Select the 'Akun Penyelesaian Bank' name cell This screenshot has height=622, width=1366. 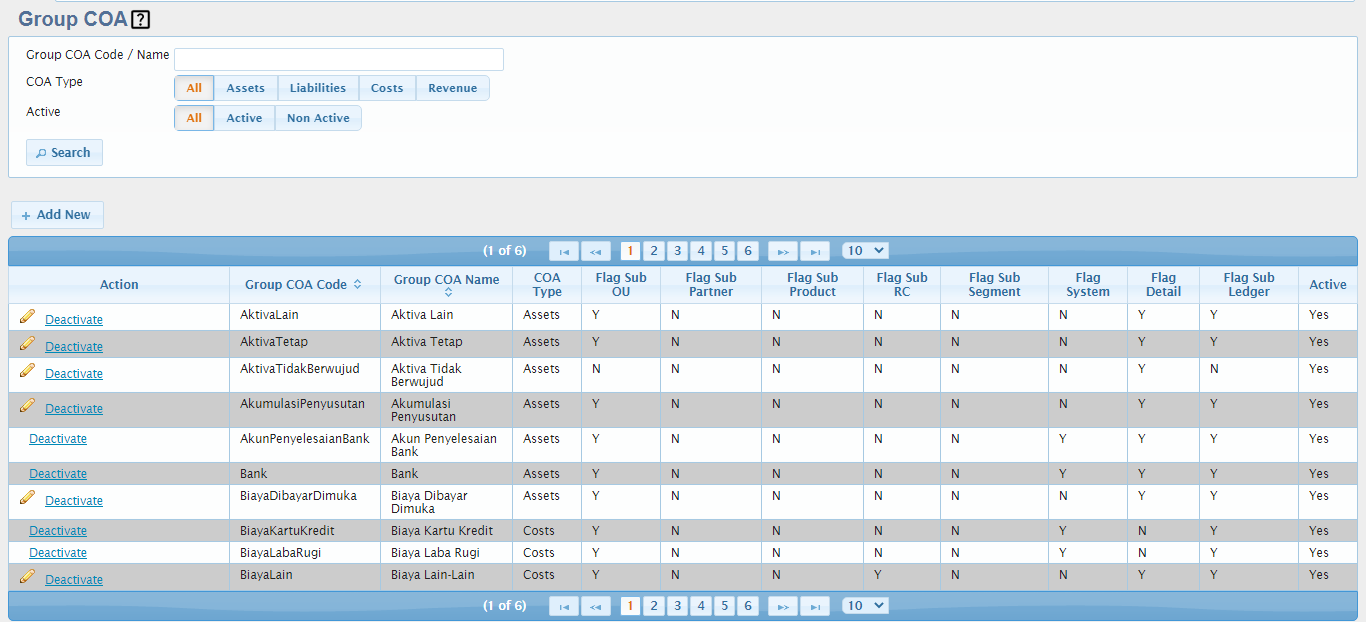pyautogui.click(x=446, y=445)
